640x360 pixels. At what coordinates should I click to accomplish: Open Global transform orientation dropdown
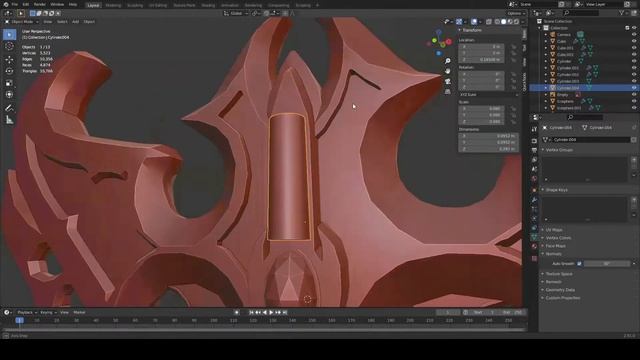[x=236, y=13]
